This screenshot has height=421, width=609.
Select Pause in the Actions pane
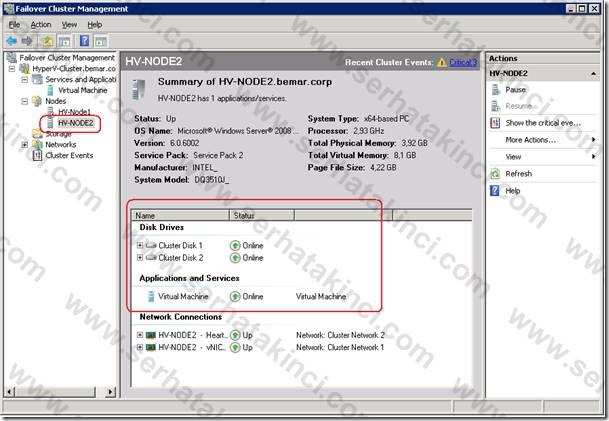tap(515, 90)
